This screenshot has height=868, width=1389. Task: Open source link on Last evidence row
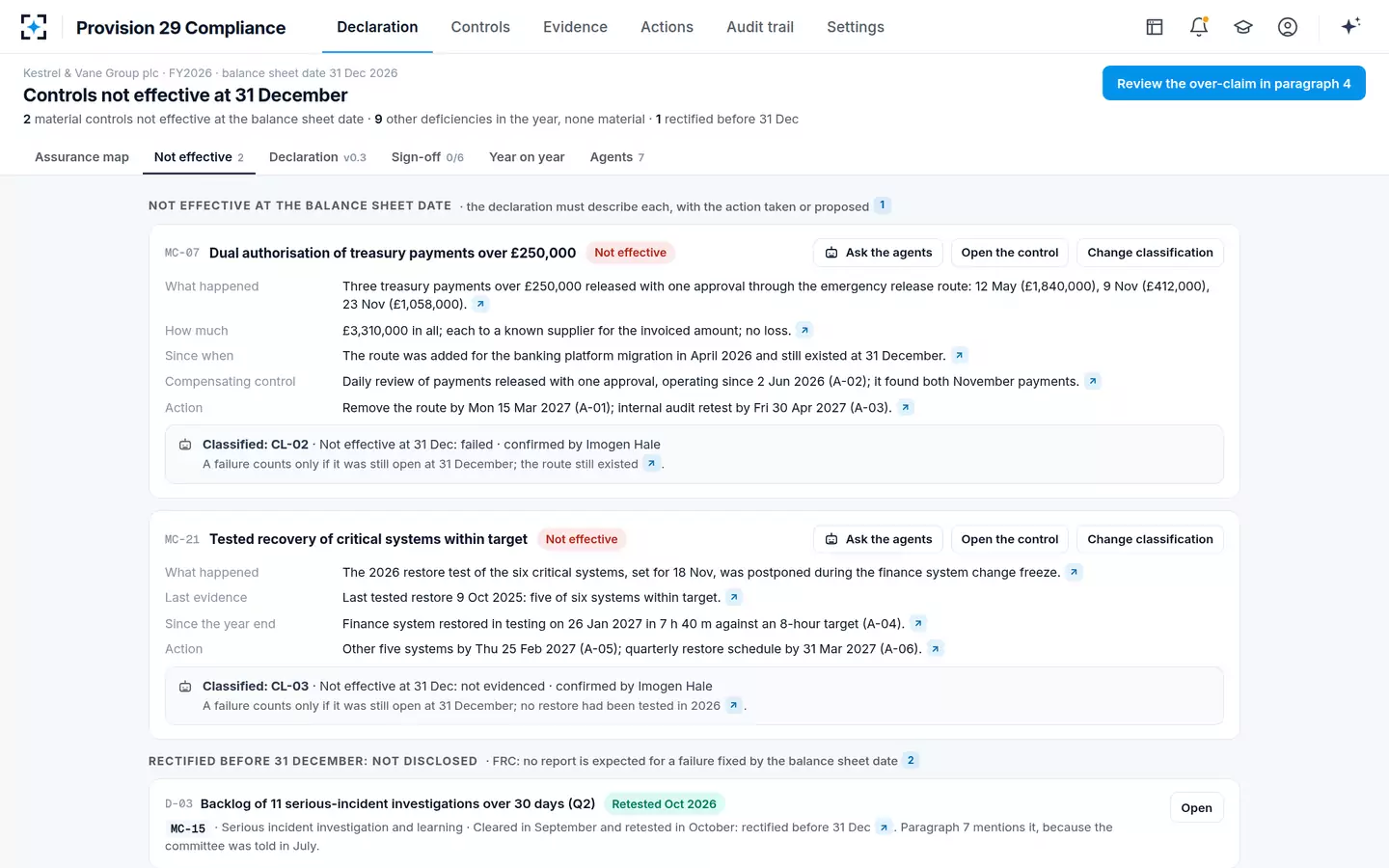[x=734, y=598]
